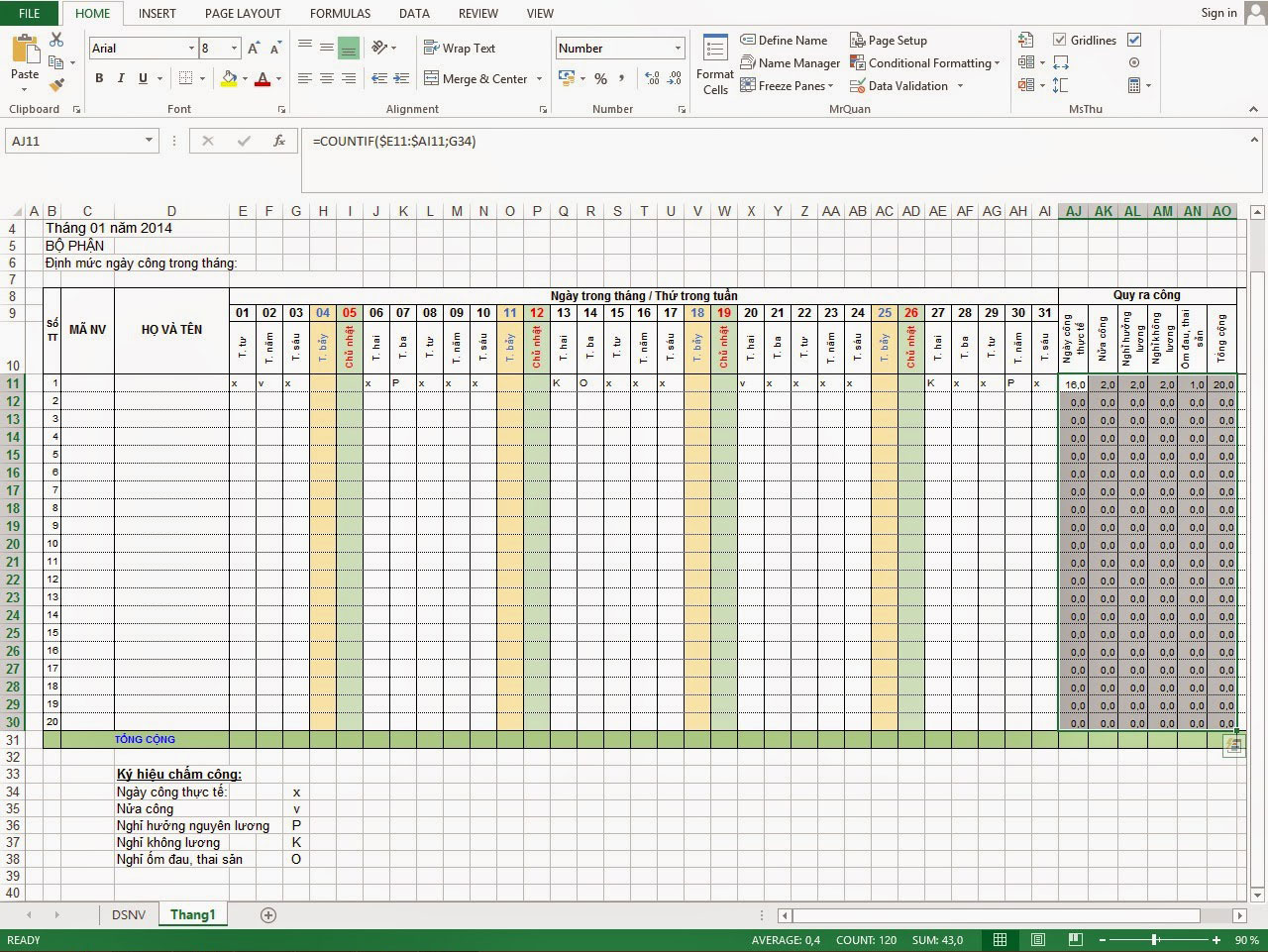Click the Percent Style icon
The width and height of the screenshot is (1268, 952).
click(600, 78)
